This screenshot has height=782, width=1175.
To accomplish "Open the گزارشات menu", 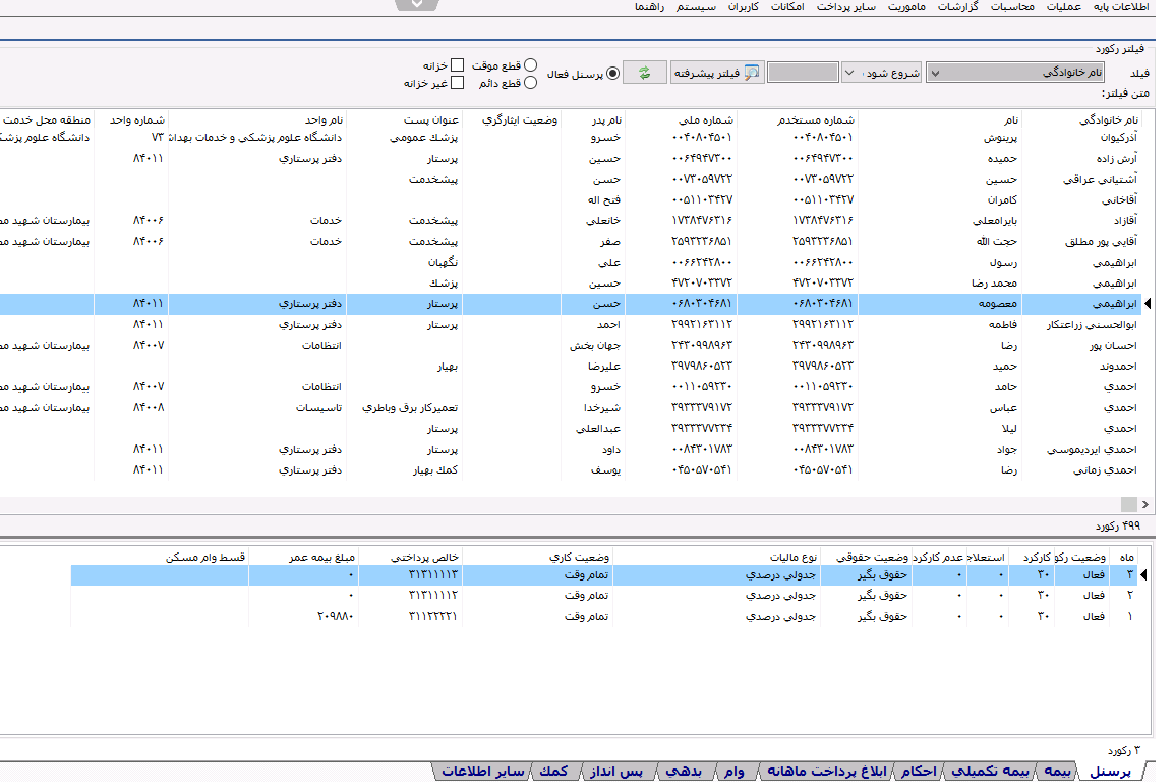I will [x=958, y=7].
